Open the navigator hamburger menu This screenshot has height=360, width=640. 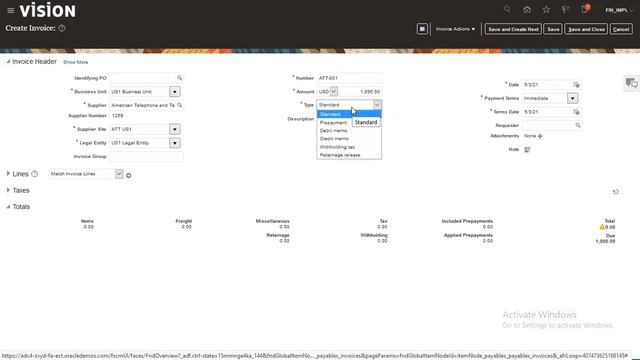(11, 11)
